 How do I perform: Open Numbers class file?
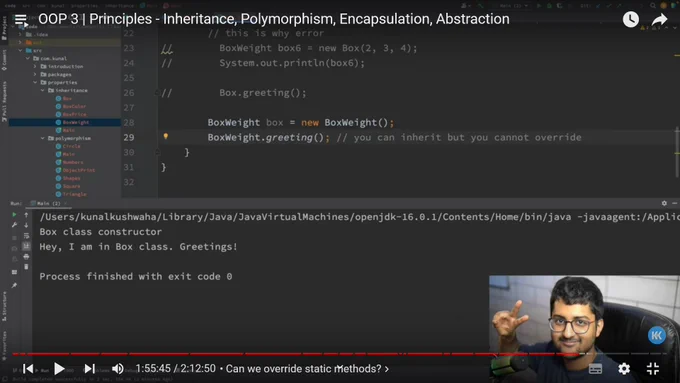click(x=69, y=162)
